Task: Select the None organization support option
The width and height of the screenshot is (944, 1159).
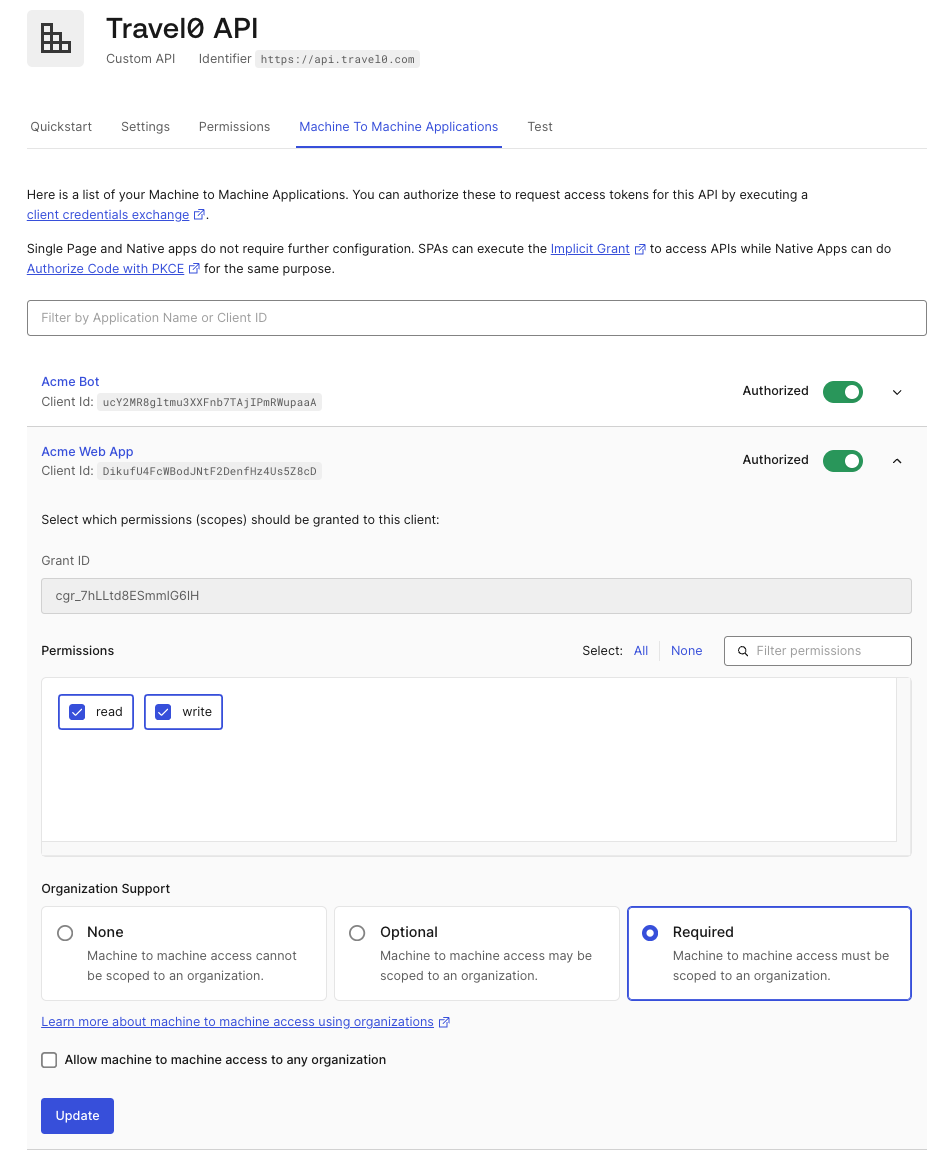Action: coord(65,933)
